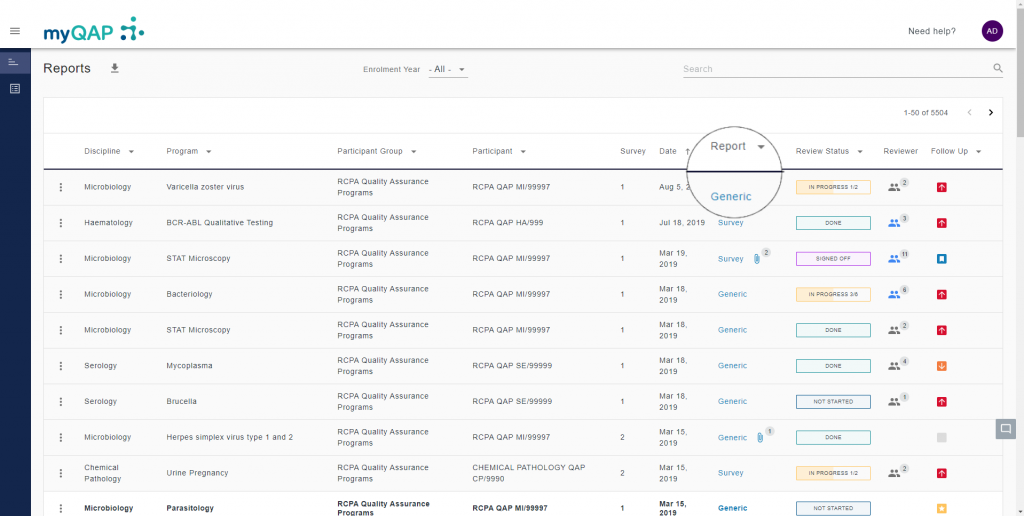The height and width of the screenshot is (516, 1024).
Task: Click the Survey column header
Action: [633, 151]
